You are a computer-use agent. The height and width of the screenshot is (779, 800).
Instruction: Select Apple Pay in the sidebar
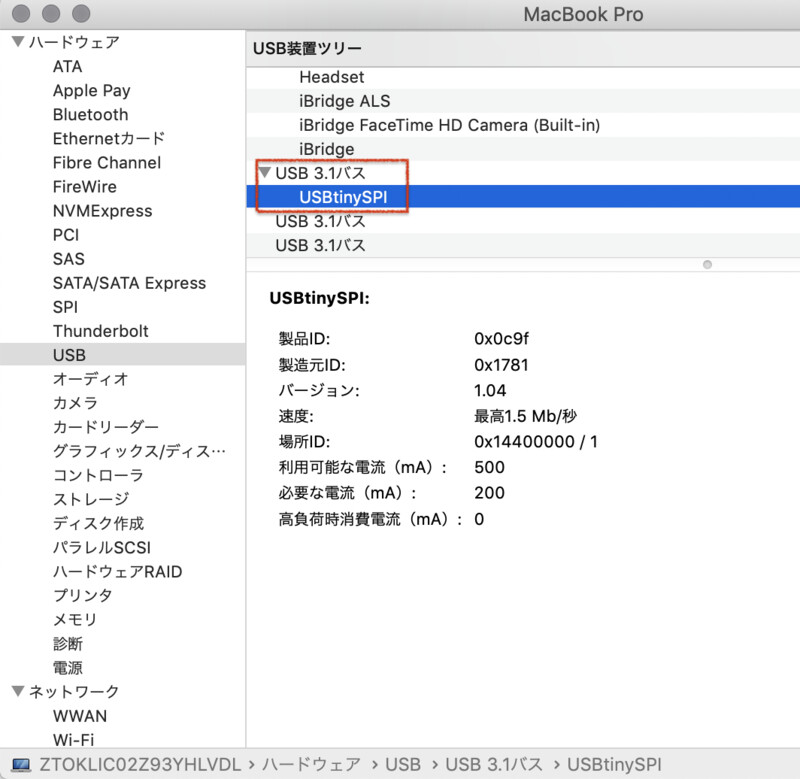click(x=92, y=91)
